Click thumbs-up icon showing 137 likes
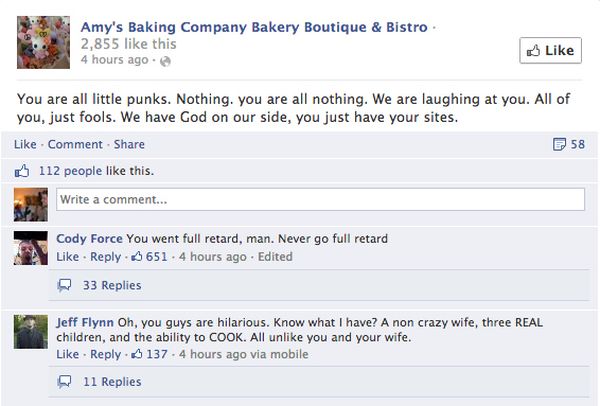Viewport: 600px width, 406px height. [137, 354]
